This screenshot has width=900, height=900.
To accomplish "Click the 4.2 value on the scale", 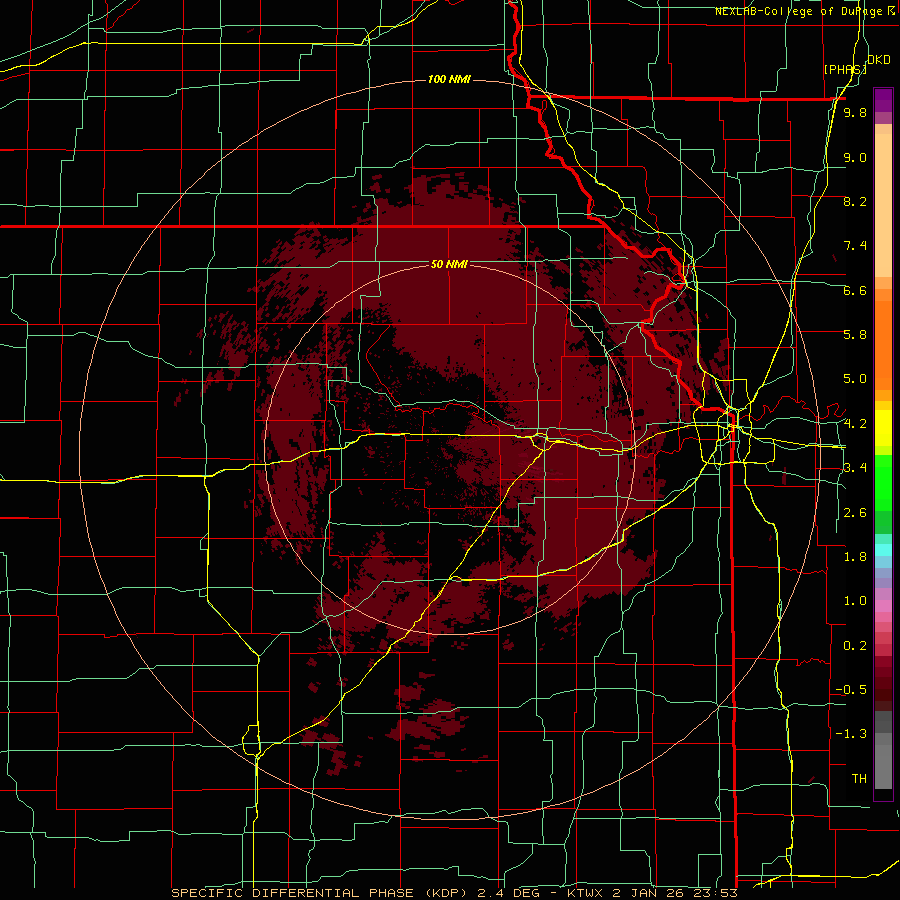I will point(855,424).
